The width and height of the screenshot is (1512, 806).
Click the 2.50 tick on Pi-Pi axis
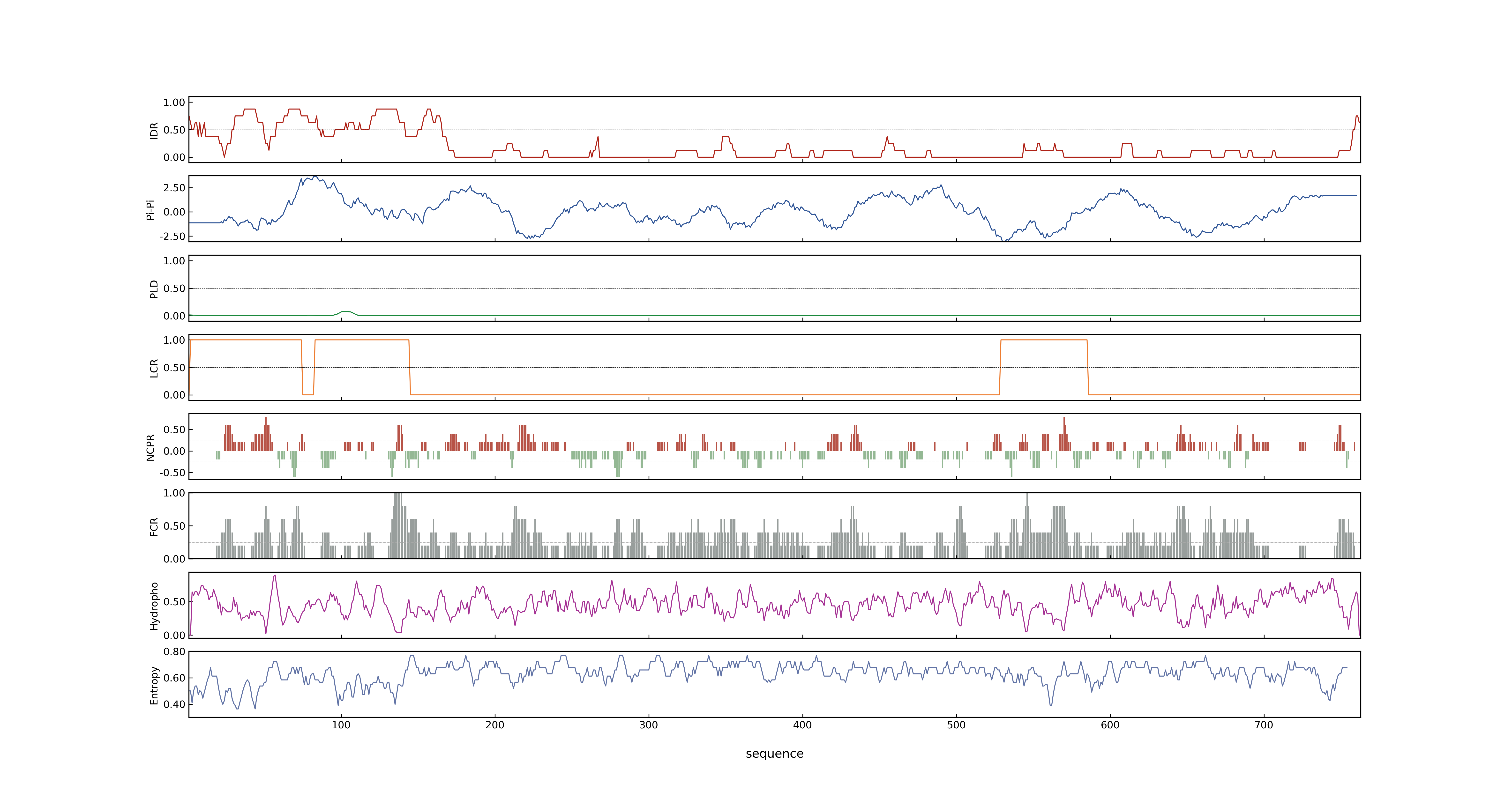(174, 188)
